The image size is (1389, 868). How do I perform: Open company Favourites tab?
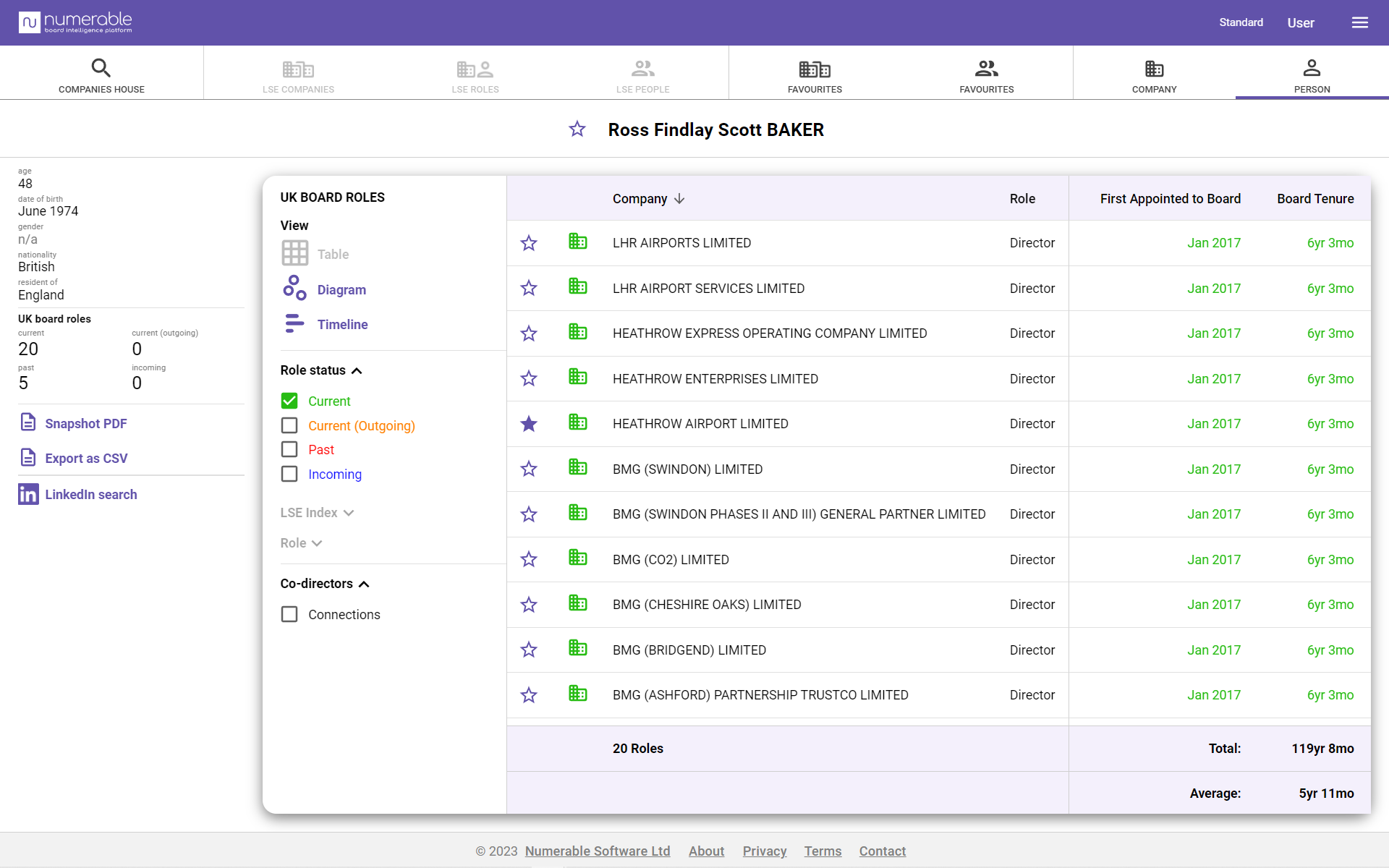coord(815,75)
